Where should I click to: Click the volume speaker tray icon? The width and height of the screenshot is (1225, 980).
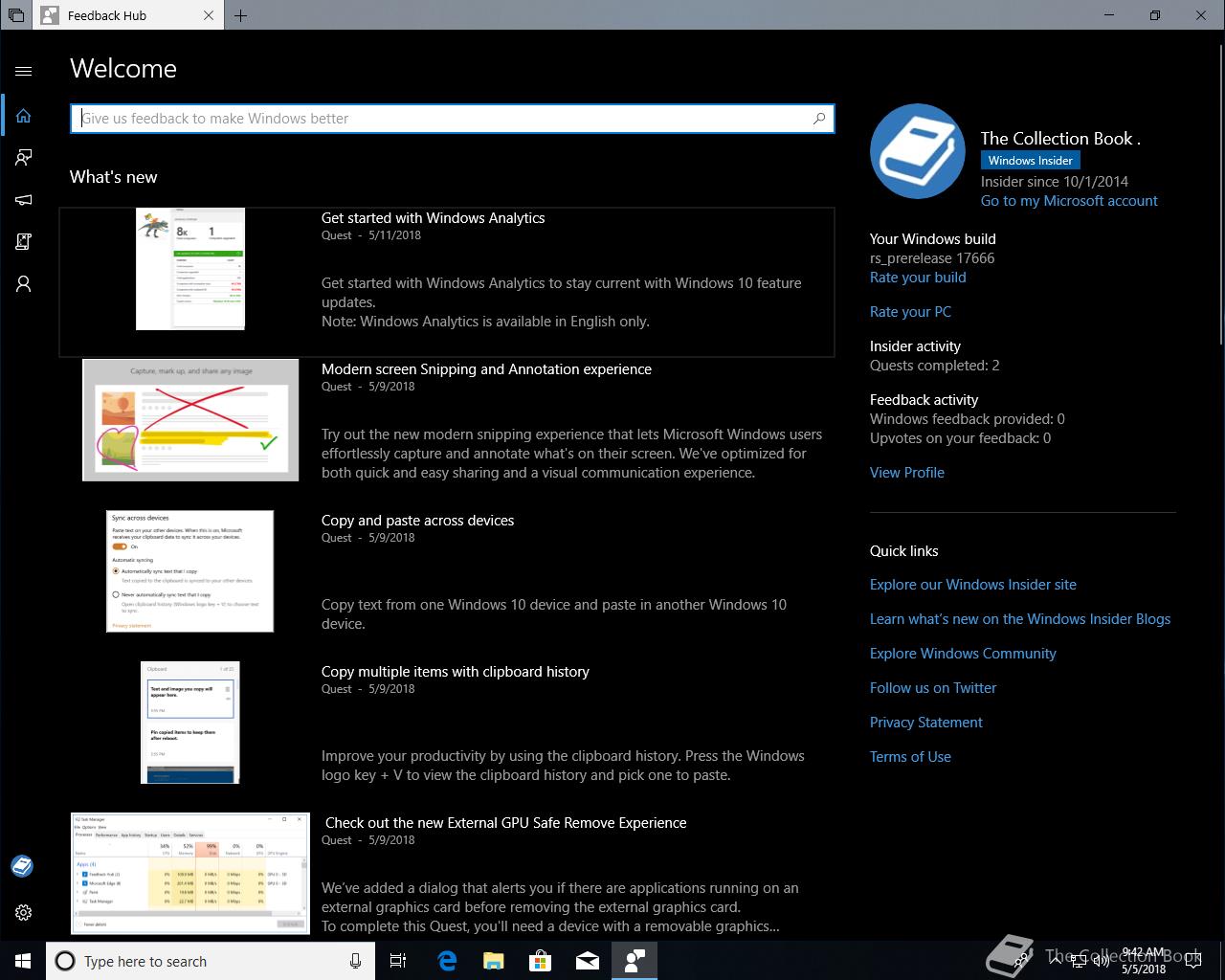tap(1101, 961)
